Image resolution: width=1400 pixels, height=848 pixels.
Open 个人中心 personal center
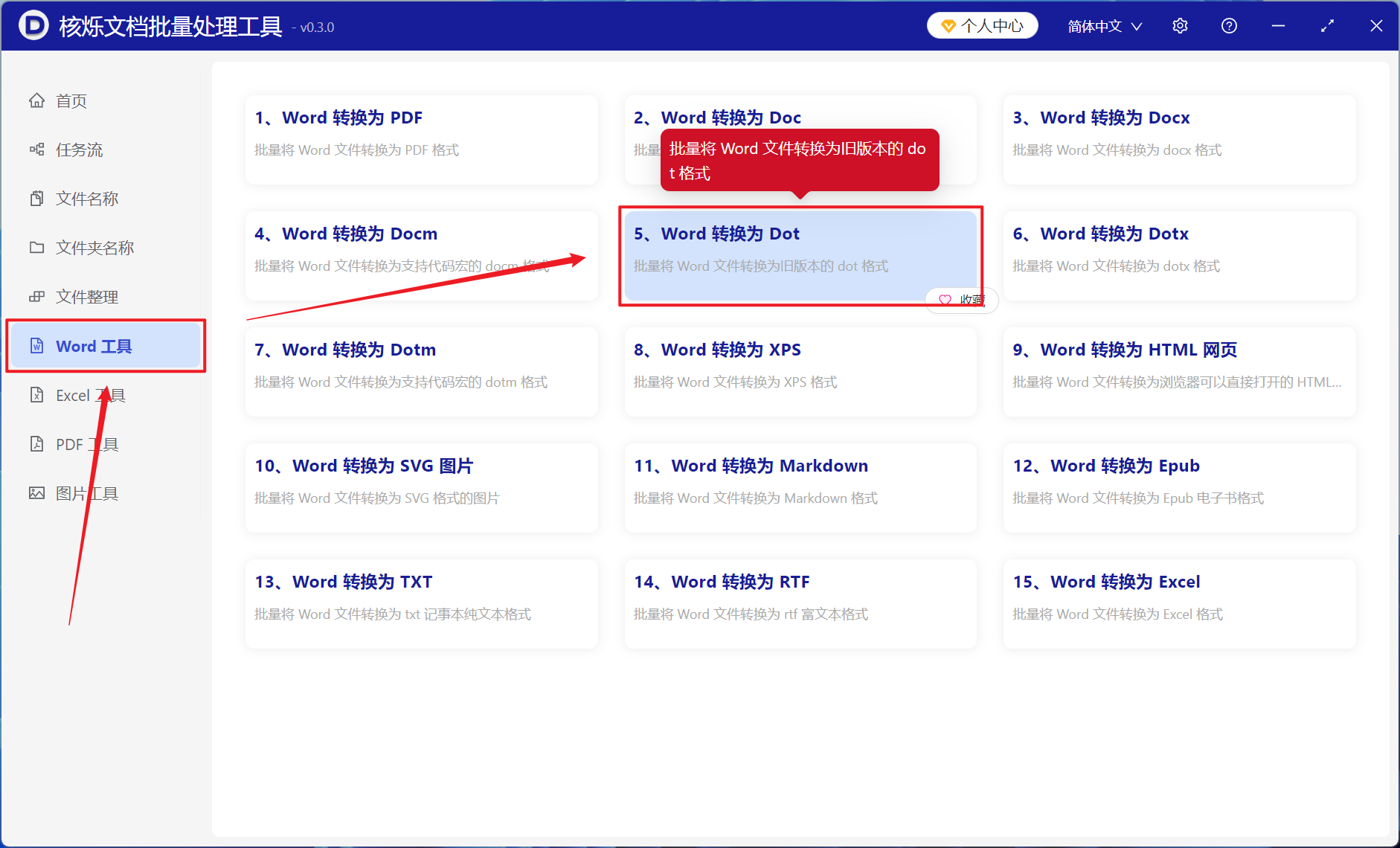[x=982, y=26]
